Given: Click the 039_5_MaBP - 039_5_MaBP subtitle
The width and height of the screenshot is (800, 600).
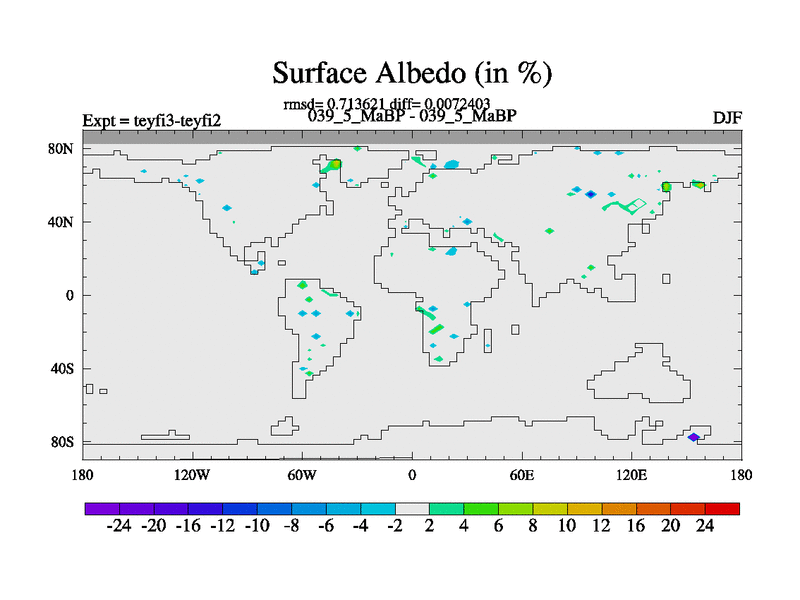Looking at the screenshot, I should point(412,116).
